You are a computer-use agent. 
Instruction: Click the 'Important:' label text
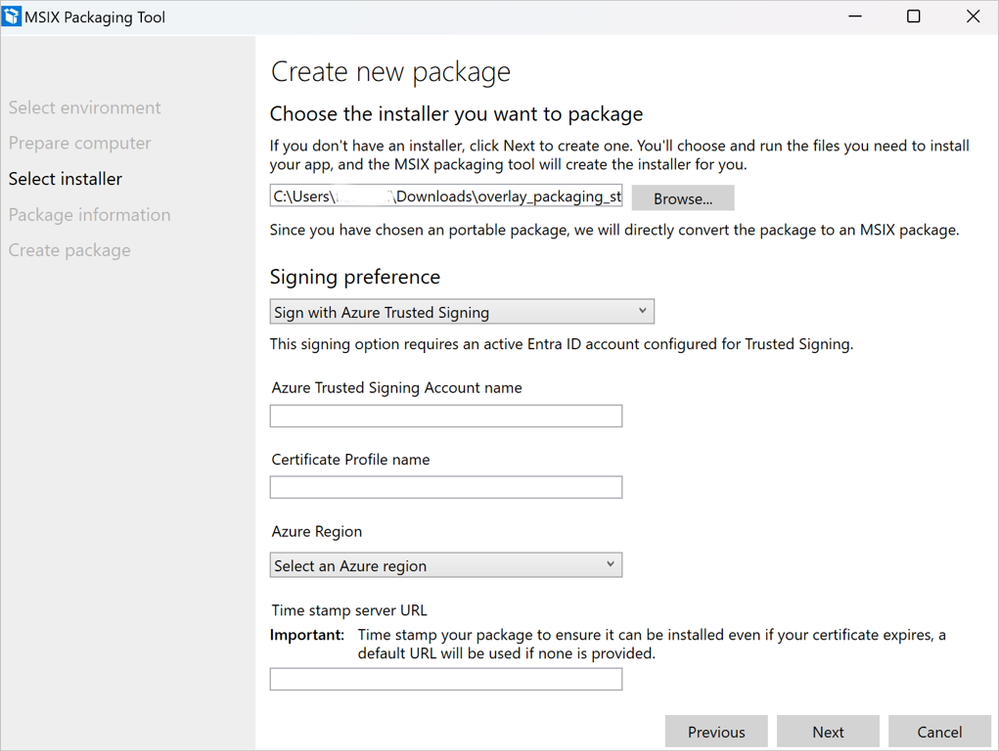(x=307, y=635)
